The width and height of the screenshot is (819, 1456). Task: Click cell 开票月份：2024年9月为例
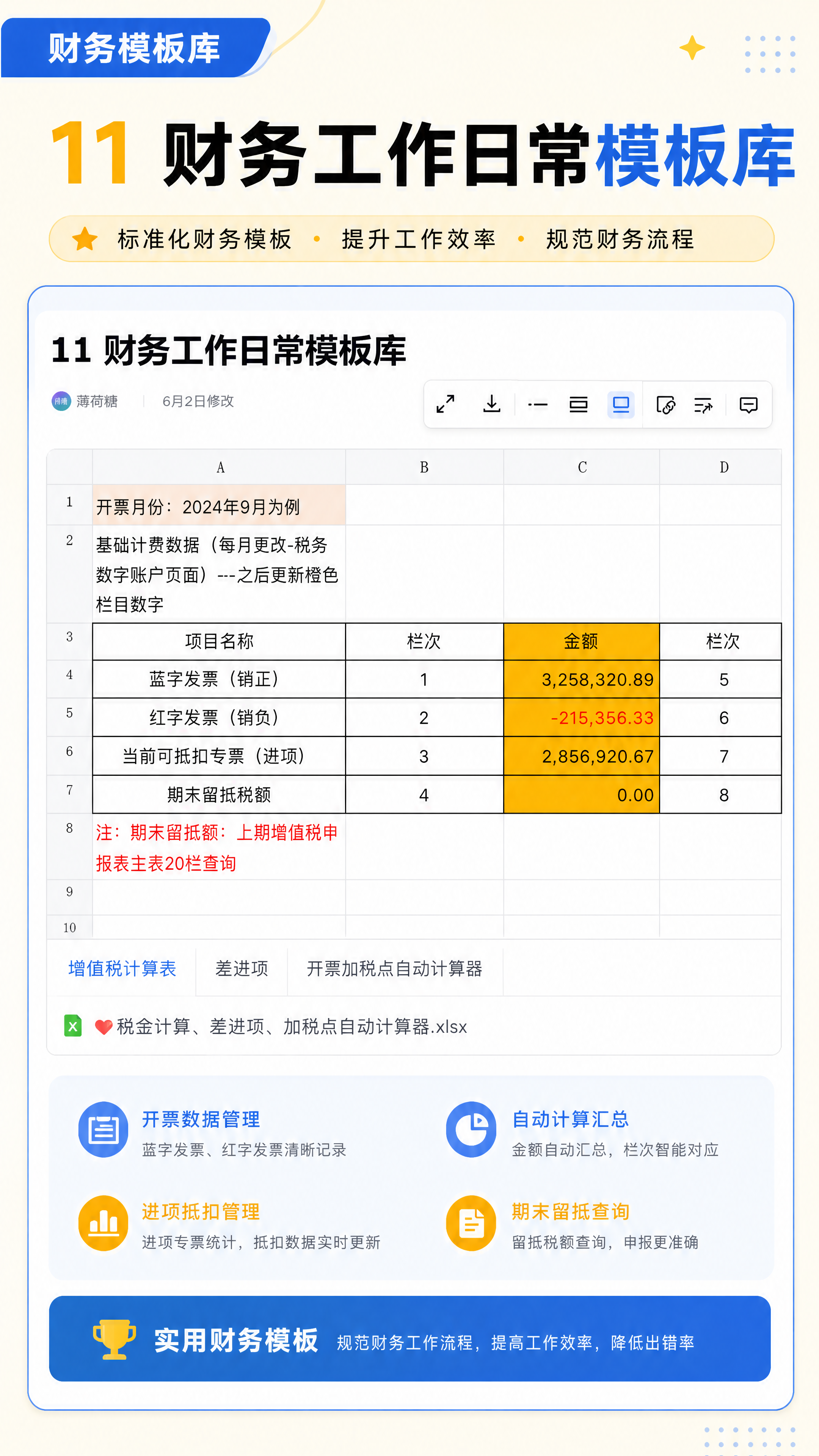click(x=219, y=505)
